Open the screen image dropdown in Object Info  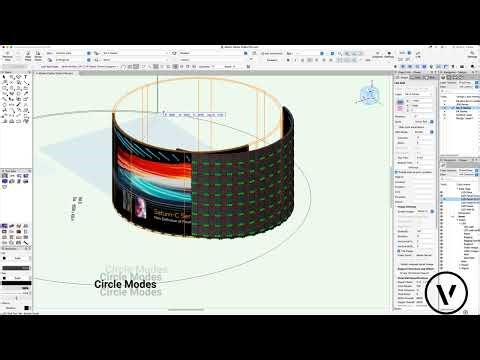pyautogui.click(x=425, y=211)
